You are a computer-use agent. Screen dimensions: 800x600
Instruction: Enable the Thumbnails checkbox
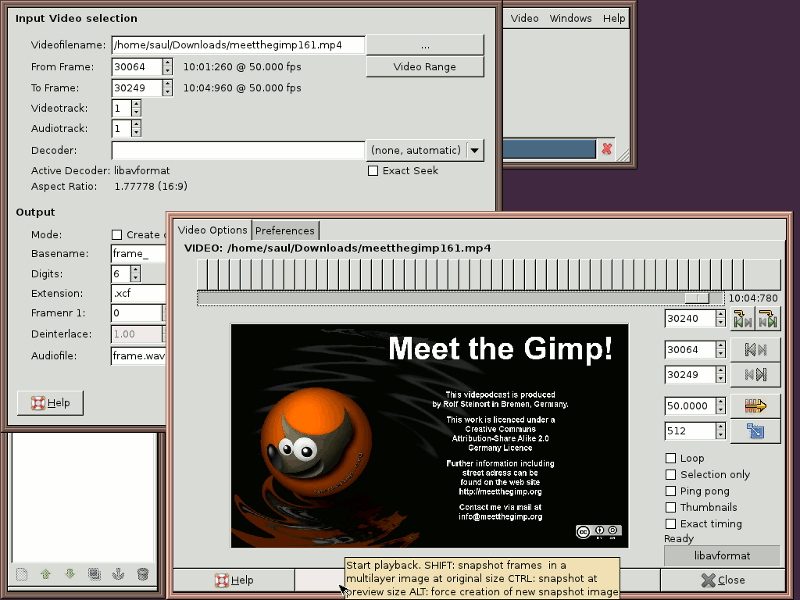[671, 507]
